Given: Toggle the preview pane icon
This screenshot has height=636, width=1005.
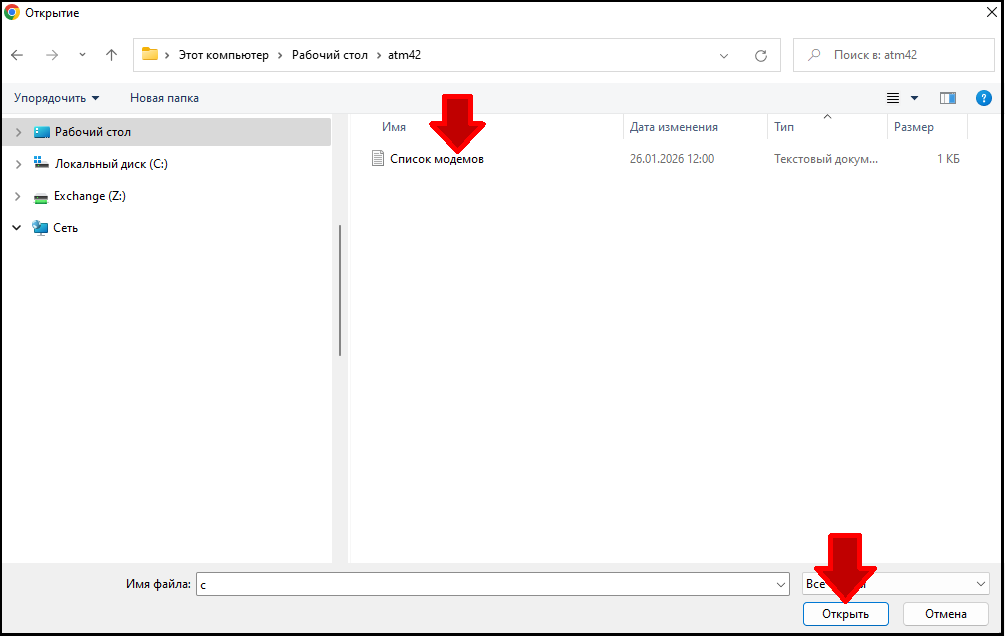Looking at the screenshot, I should (x=947, y=98).
